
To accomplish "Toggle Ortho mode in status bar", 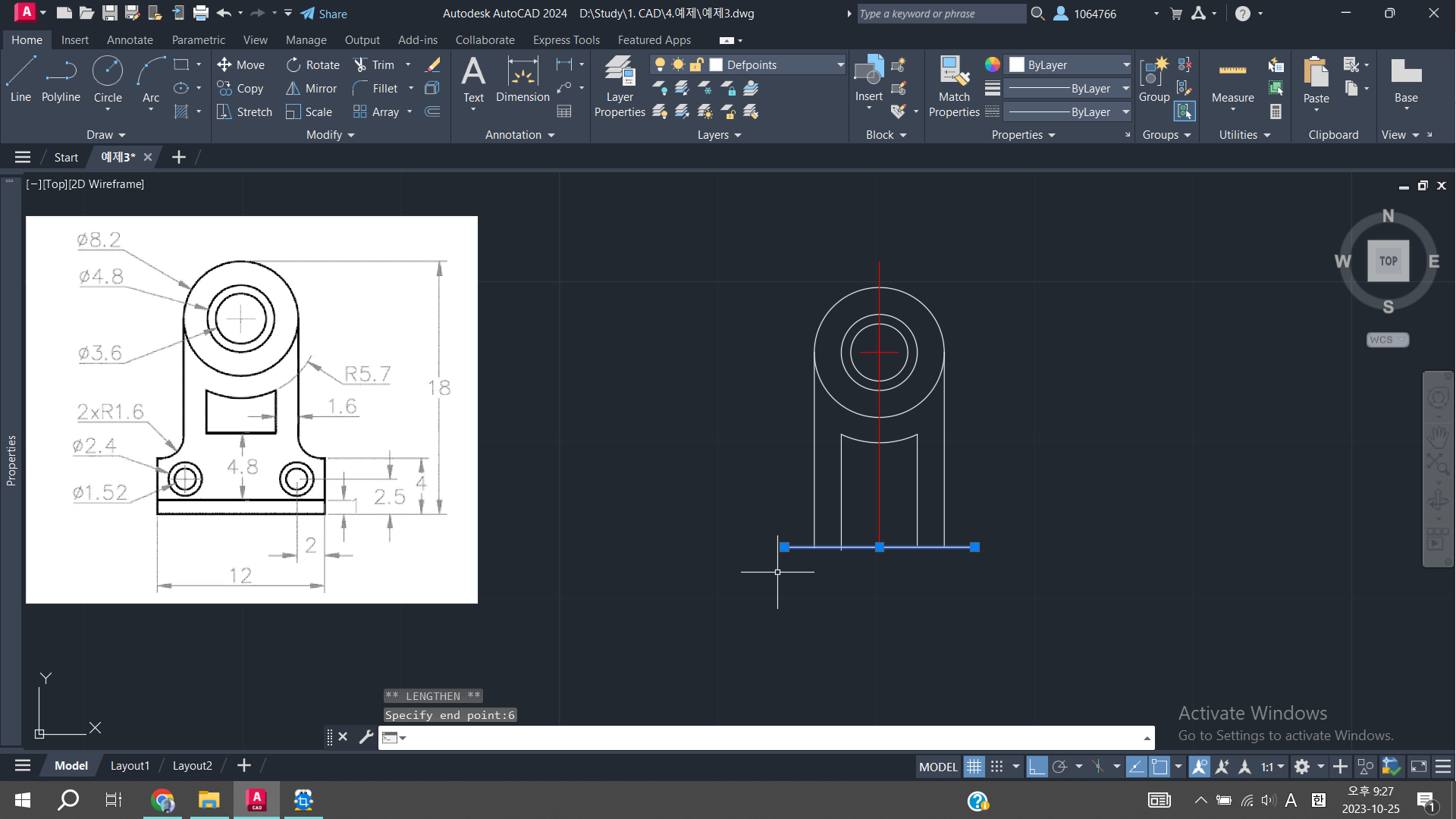I will (1037, 767).
